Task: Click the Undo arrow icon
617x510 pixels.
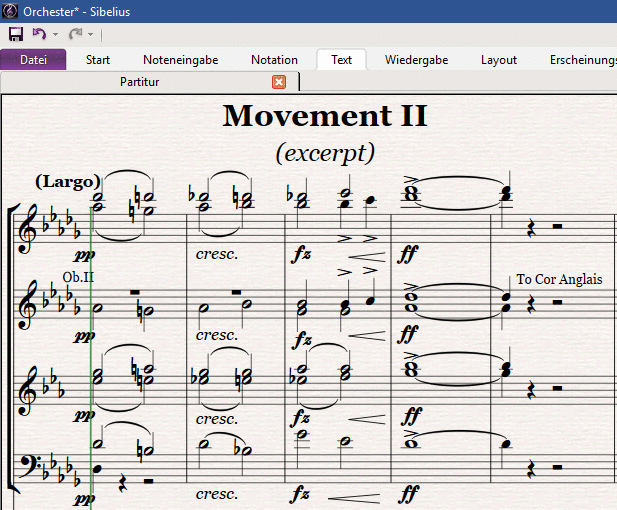Action: tap(39, 34)
